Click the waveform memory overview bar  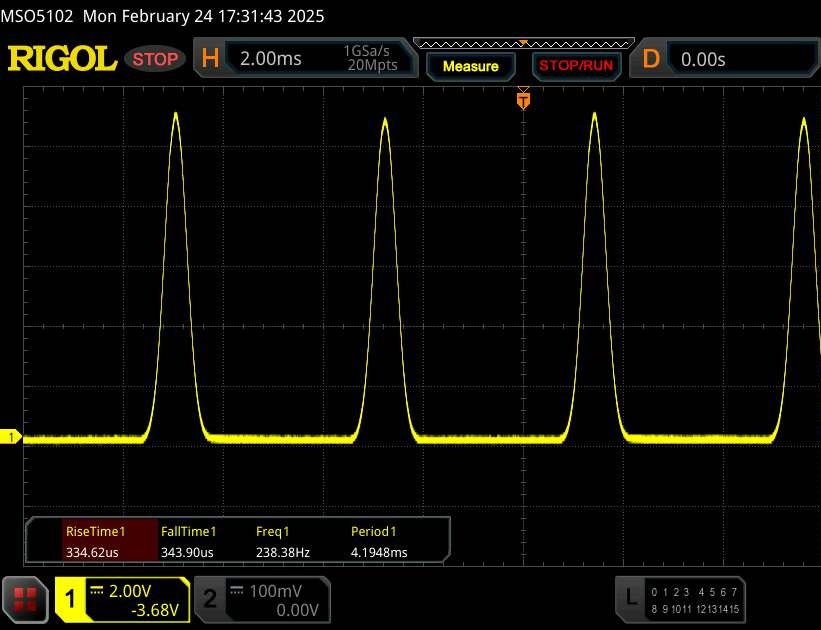(x=524, y=44)
